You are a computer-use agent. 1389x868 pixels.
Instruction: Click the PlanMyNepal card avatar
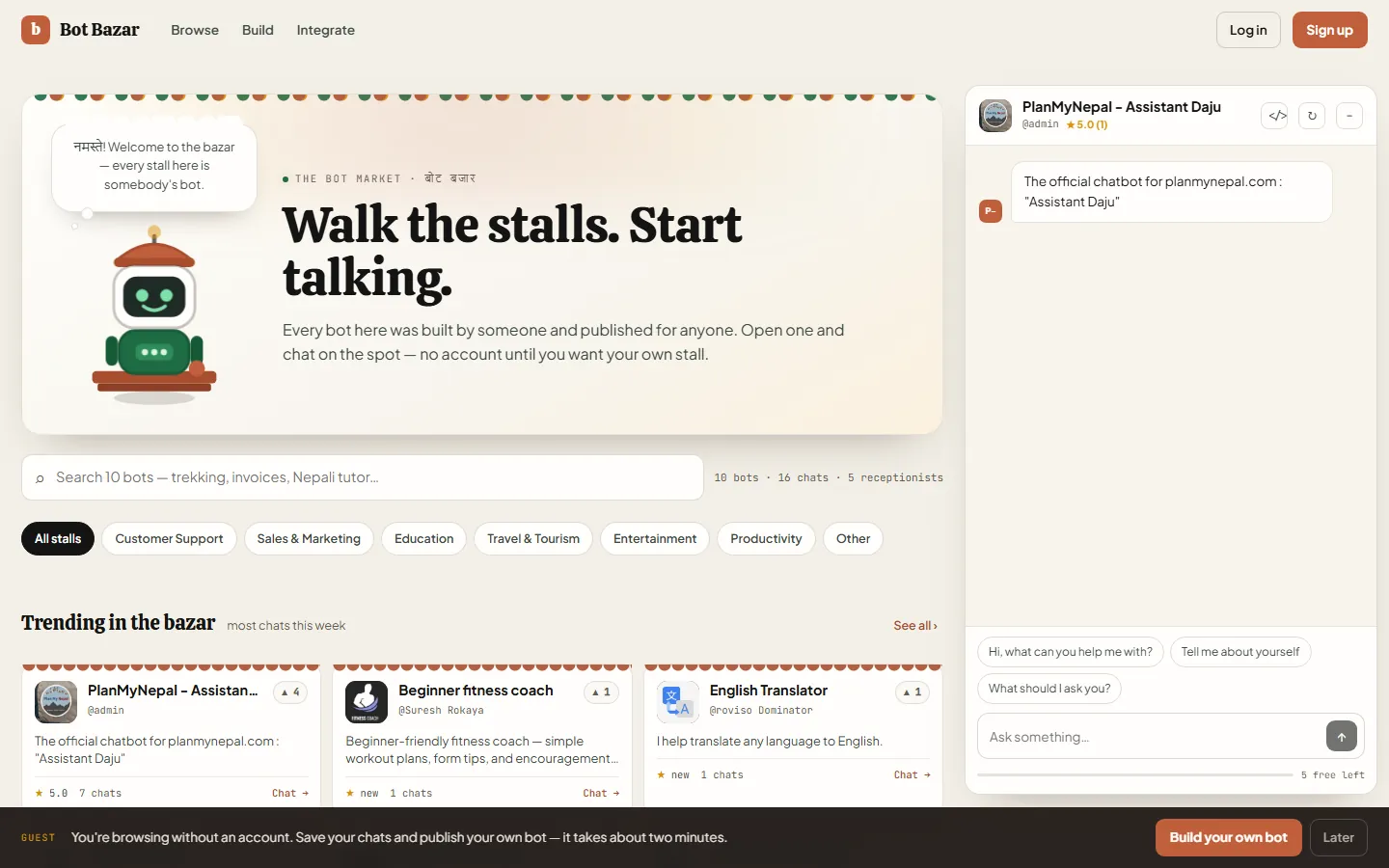pyautogui.click(x=56, y=702)
